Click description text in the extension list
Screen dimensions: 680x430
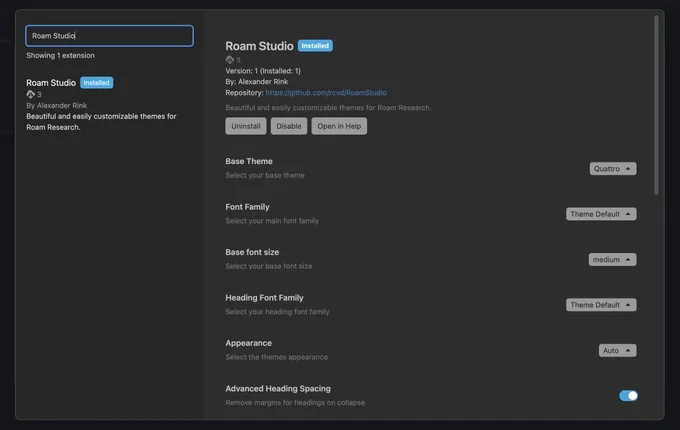pyautogui.click(x=101, y=122)
